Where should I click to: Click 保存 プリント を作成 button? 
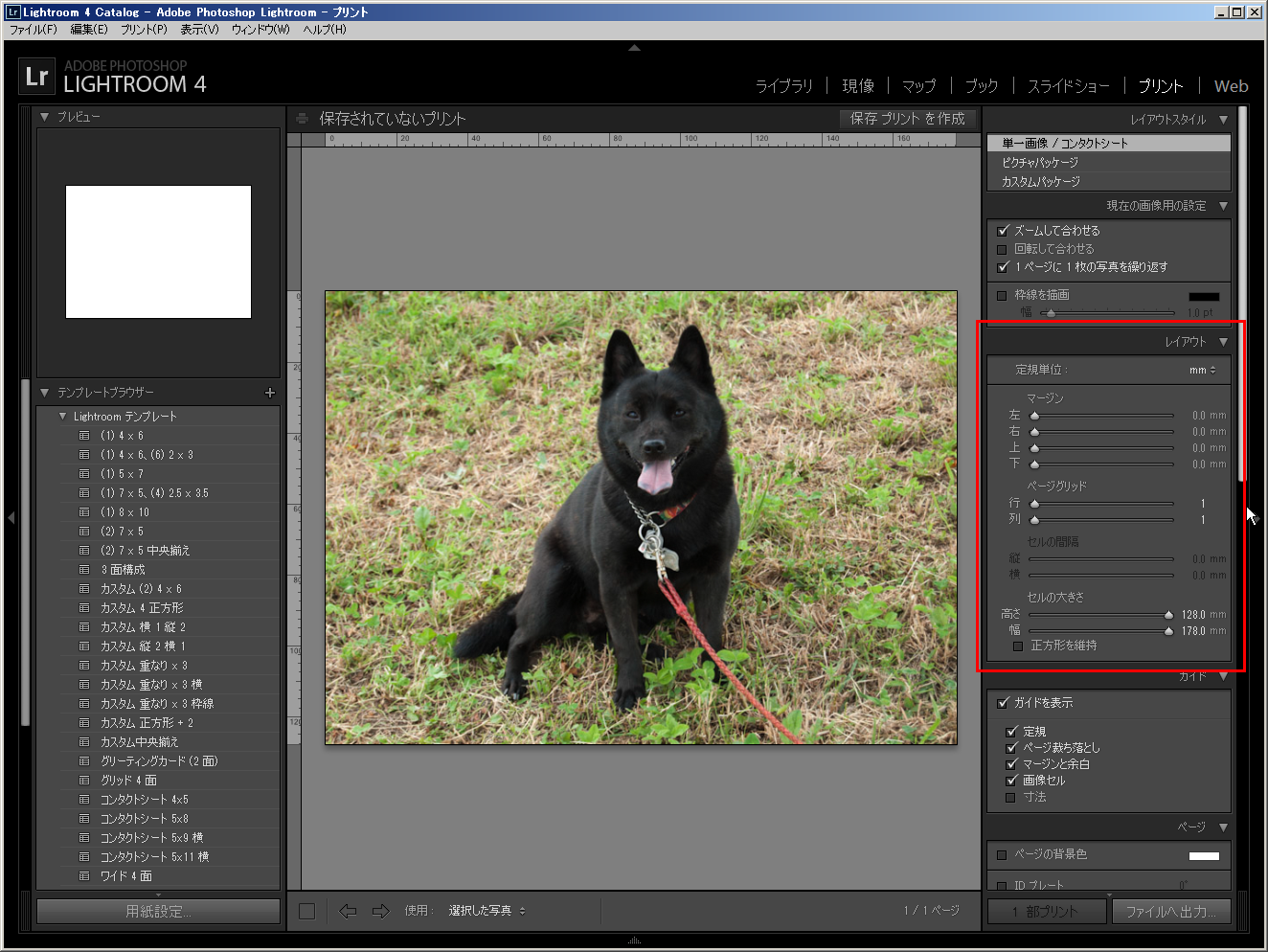coord(907,119)
